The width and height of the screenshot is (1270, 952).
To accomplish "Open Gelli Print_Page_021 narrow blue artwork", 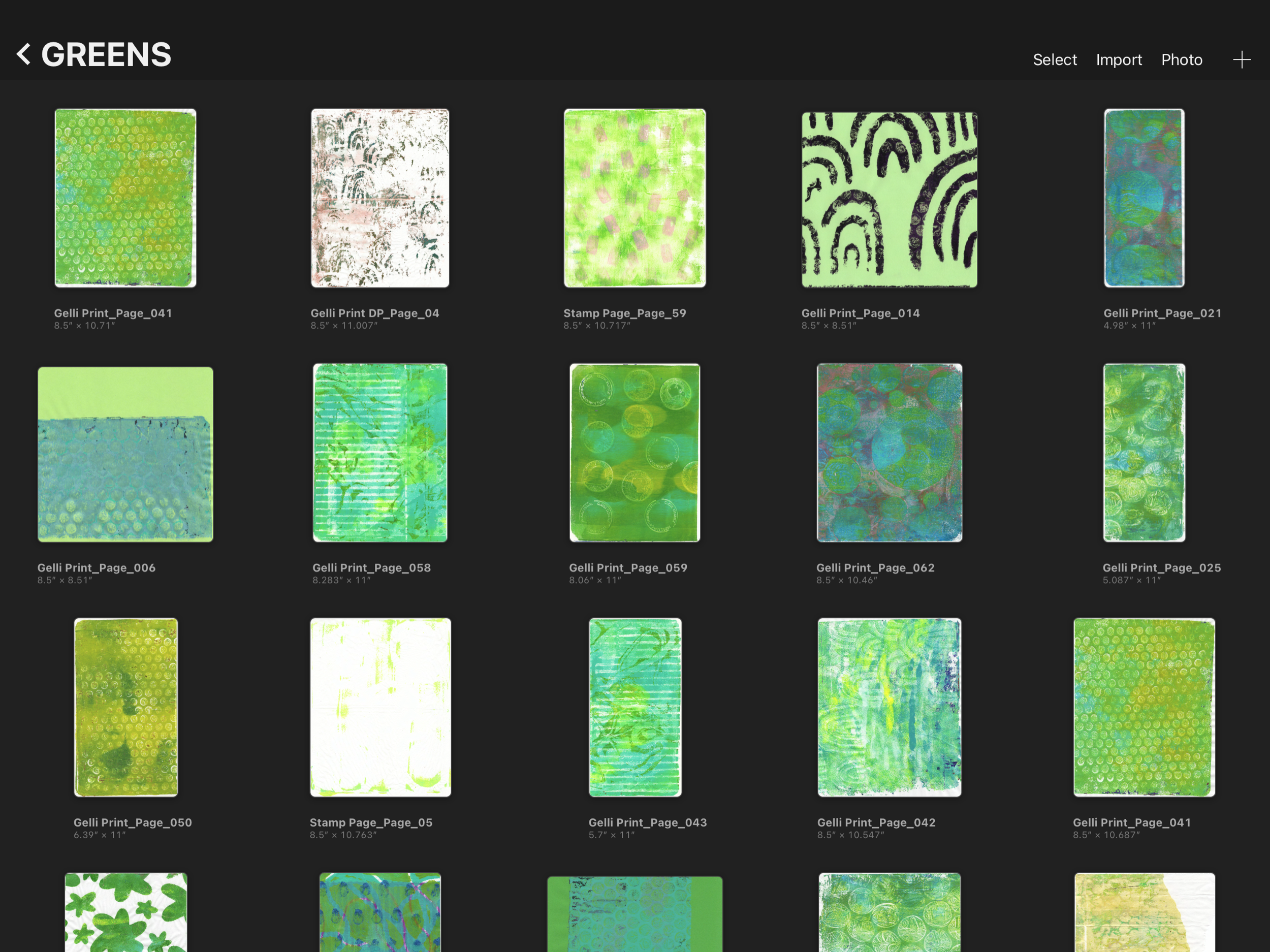I will click(x=1144, y=198).
